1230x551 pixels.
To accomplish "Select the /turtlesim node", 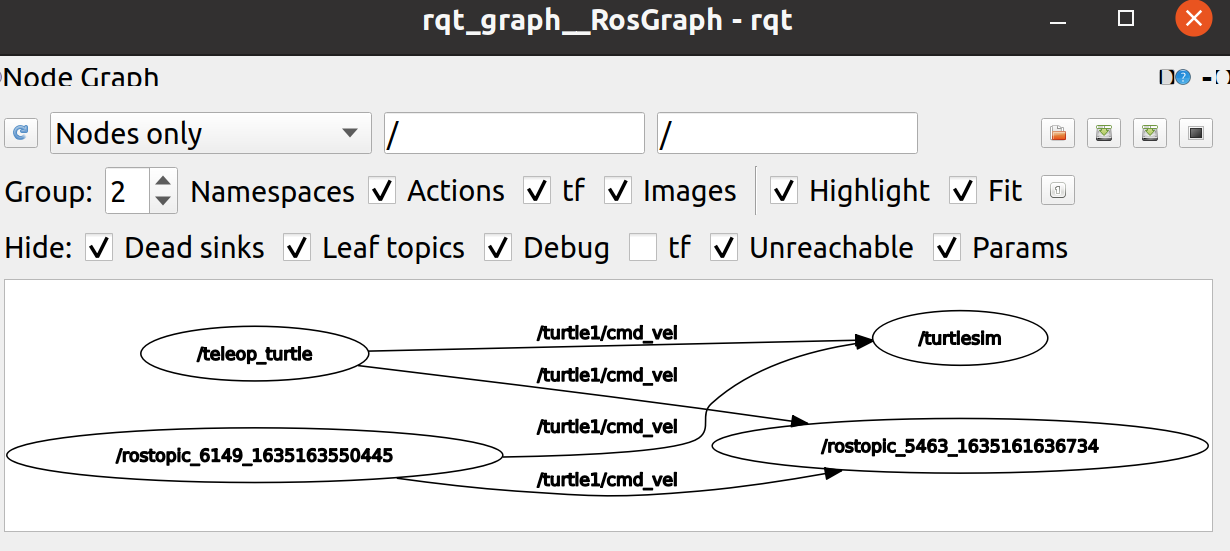I will (960, 338).
